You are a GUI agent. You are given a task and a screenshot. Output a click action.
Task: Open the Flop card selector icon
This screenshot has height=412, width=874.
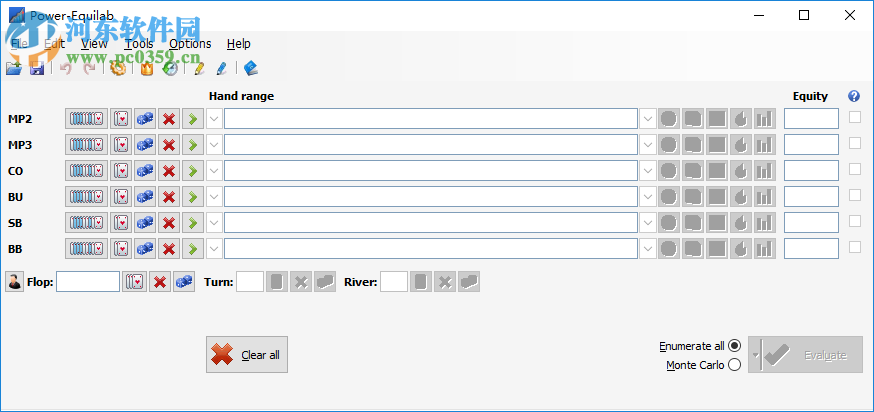[x=135, y=282]
